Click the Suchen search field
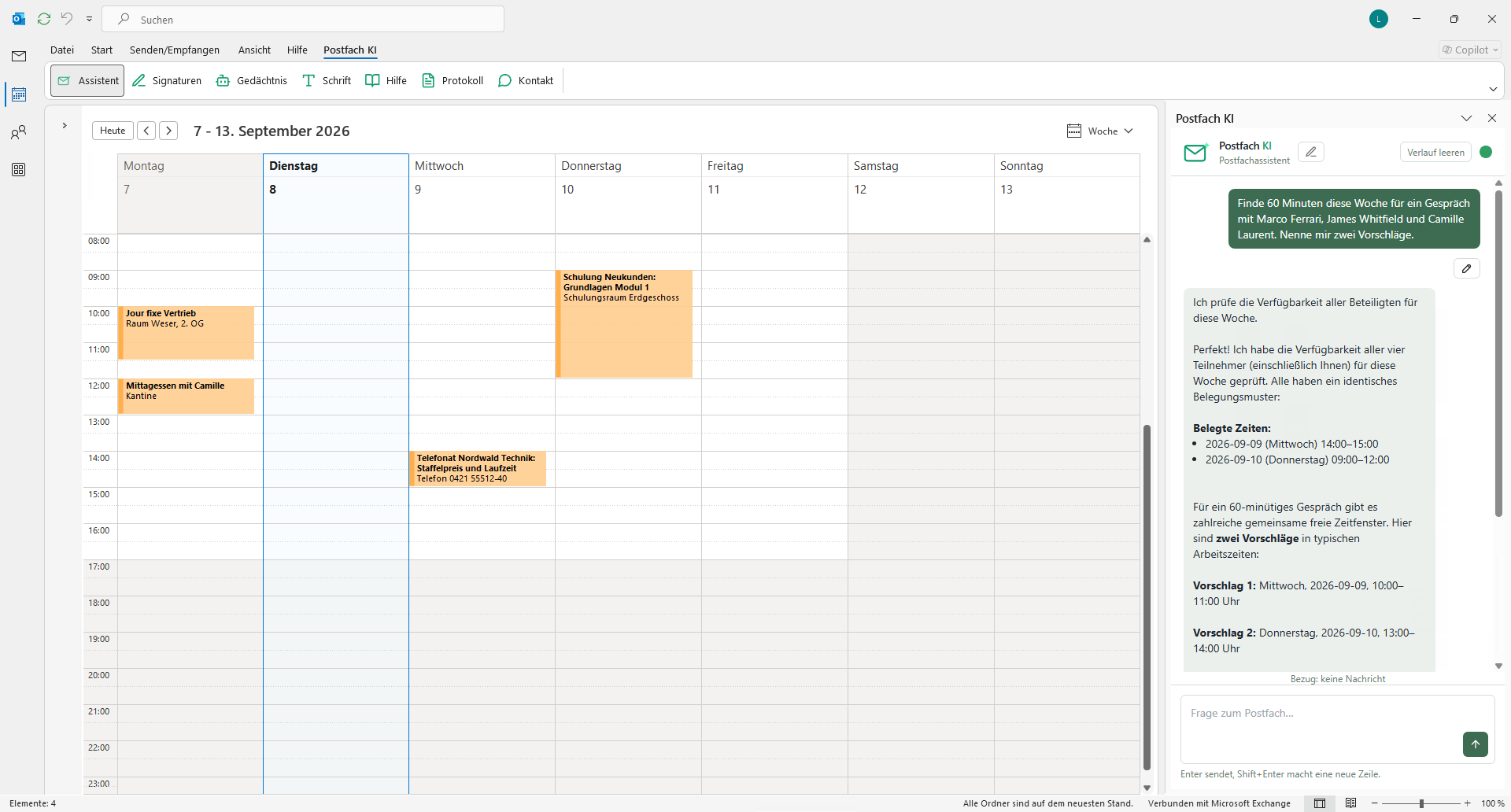 tap(303, 19)
